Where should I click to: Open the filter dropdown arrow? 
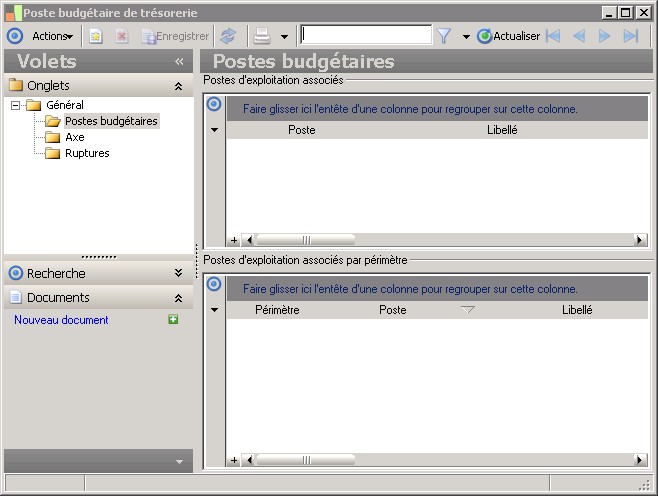[466, 37]
